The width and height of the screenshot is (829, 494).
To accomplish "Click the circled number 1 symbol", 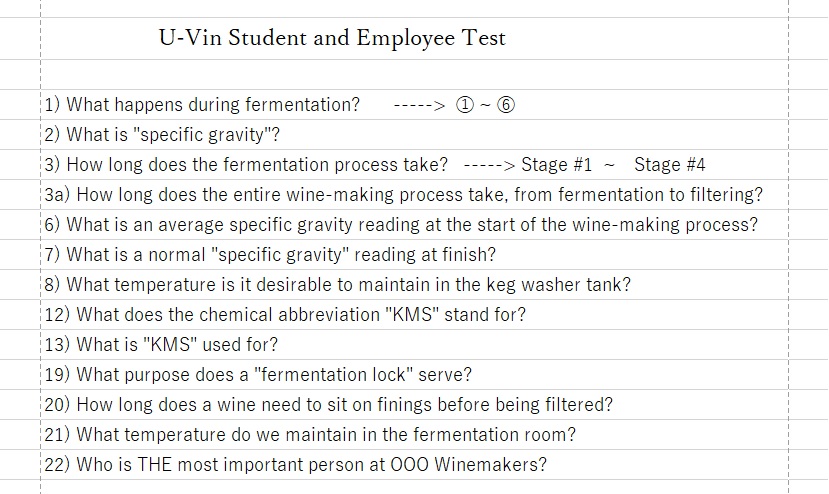I will tap(465, 105).
